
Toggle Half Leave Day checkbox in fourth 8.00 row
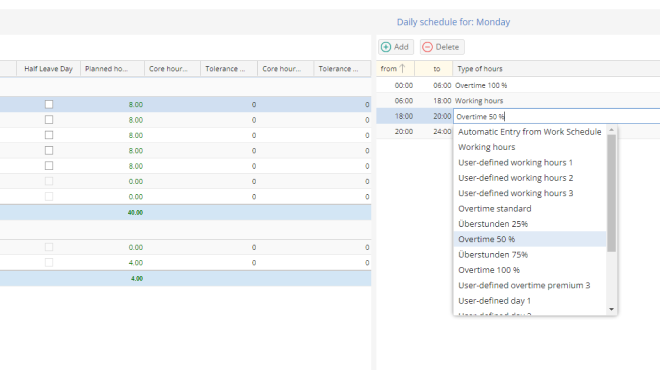tap(49, 150)
